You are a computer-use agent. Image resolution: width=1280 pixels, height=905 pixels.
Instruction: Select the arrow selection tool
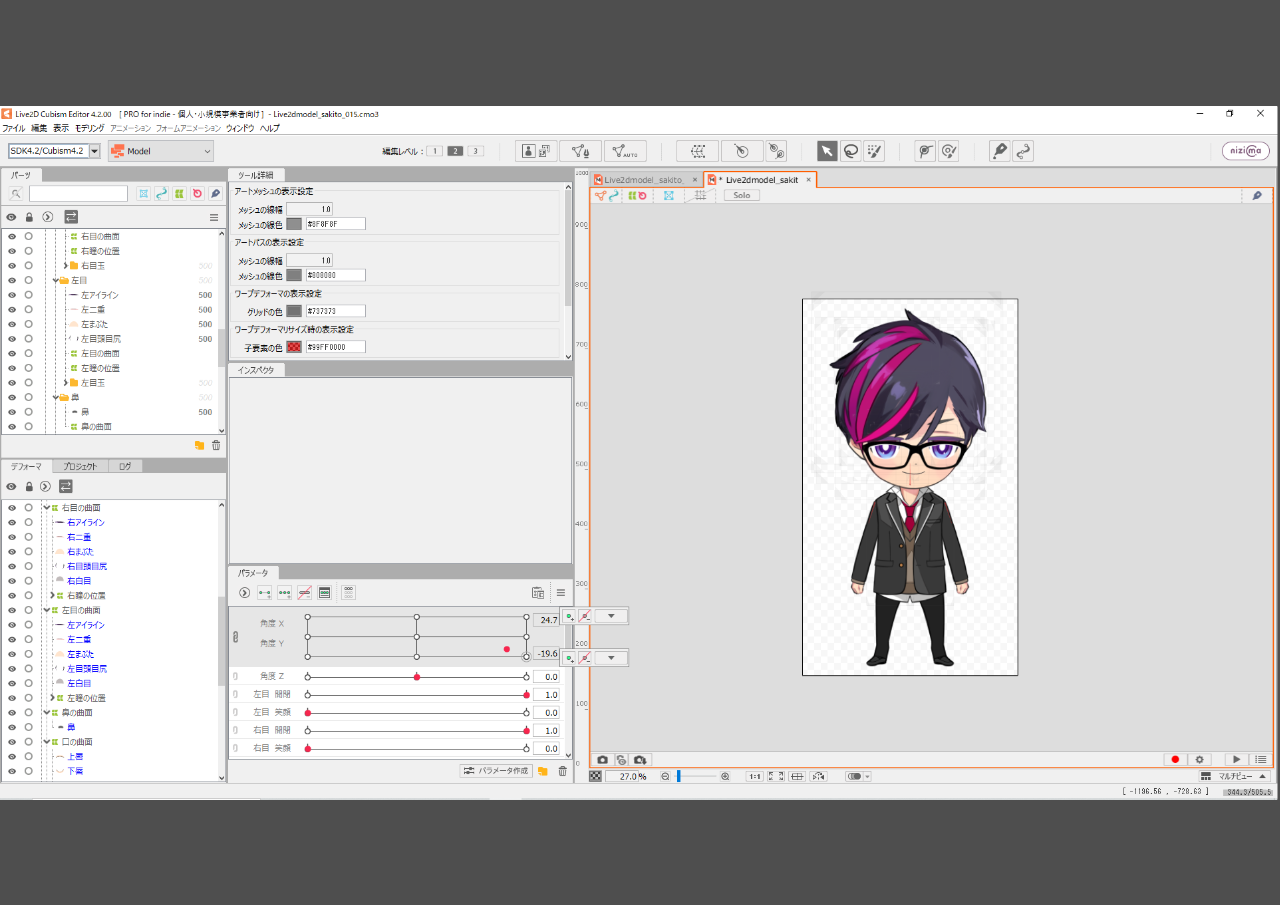[x=827, y=151]
